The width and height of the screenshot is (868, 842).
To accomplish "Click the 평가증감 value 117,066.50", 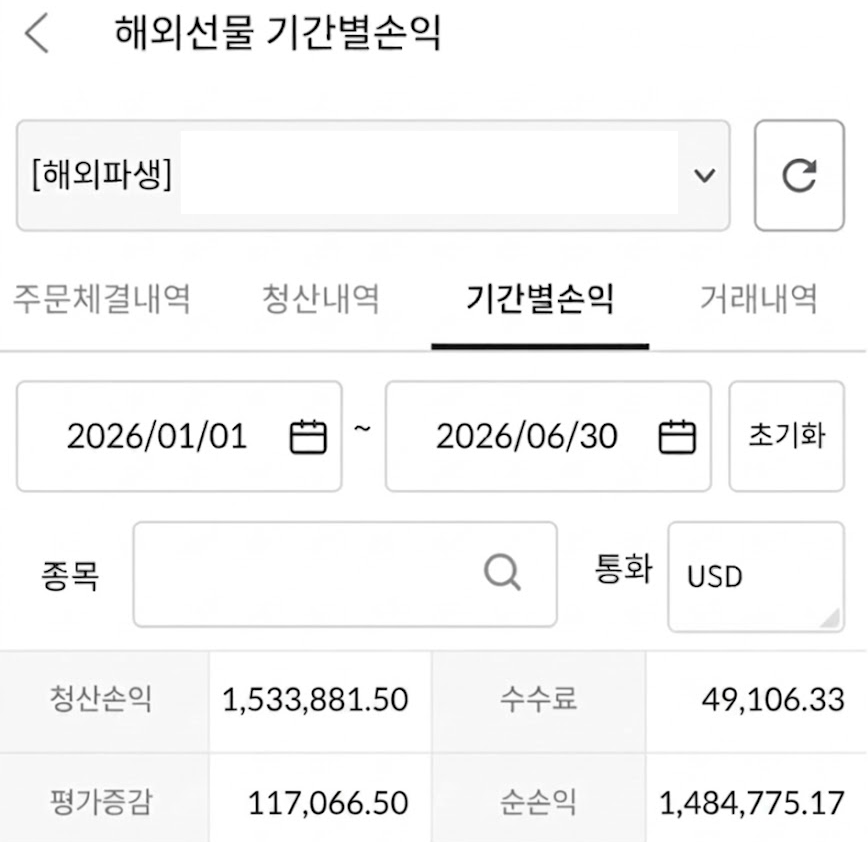I will point(328,803).
